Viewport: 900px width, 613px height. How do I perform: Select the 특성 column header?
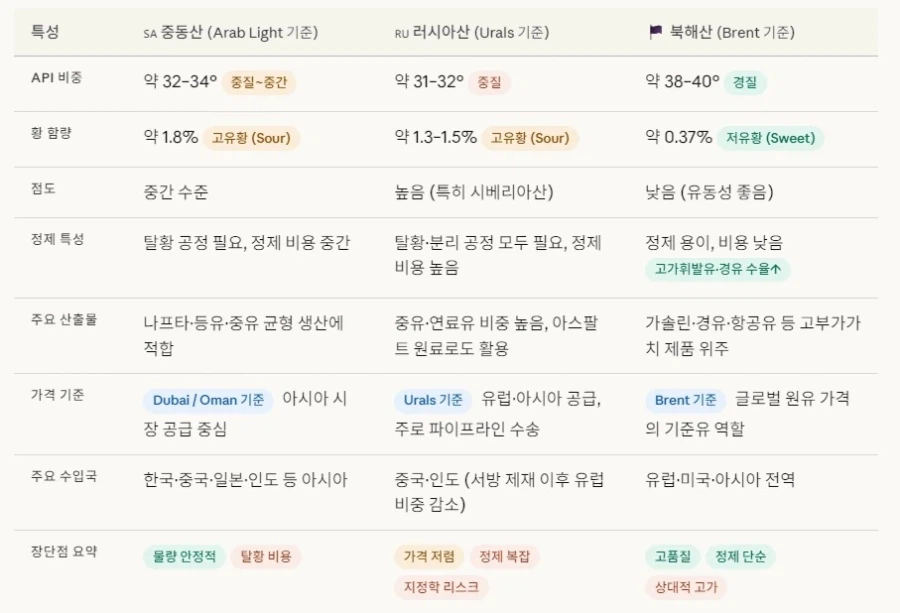(x=45, y=32)
